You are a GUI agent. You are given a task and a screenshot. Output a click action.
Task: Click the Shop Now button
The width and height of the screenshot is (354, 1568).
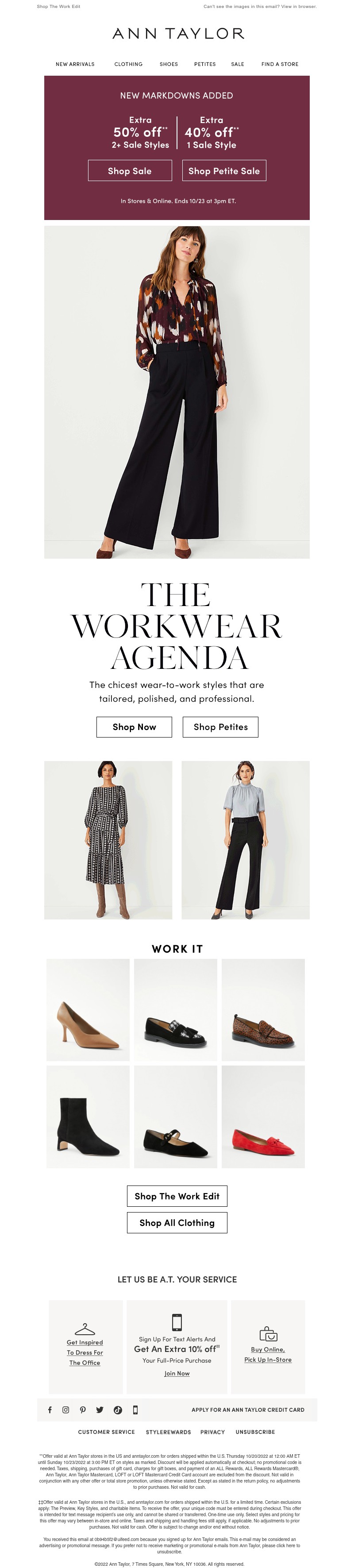(135, 727)
